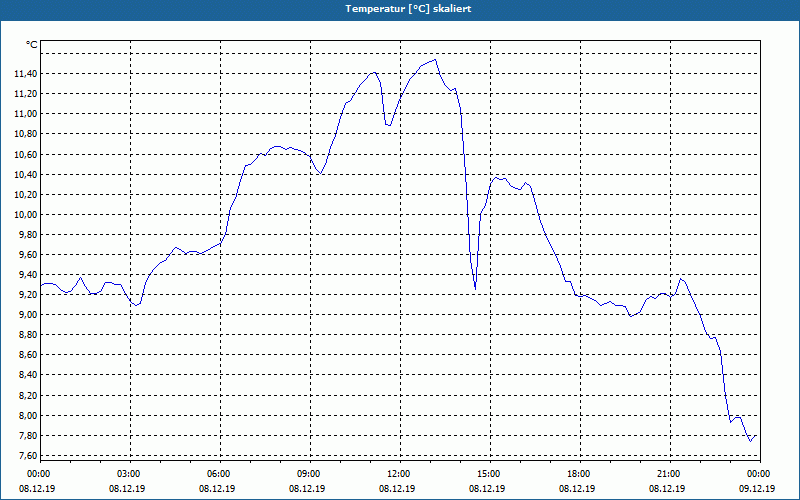Select the 10,40 axis label
The height and width of the screenshot is (500, 800).
click(26, 174)
